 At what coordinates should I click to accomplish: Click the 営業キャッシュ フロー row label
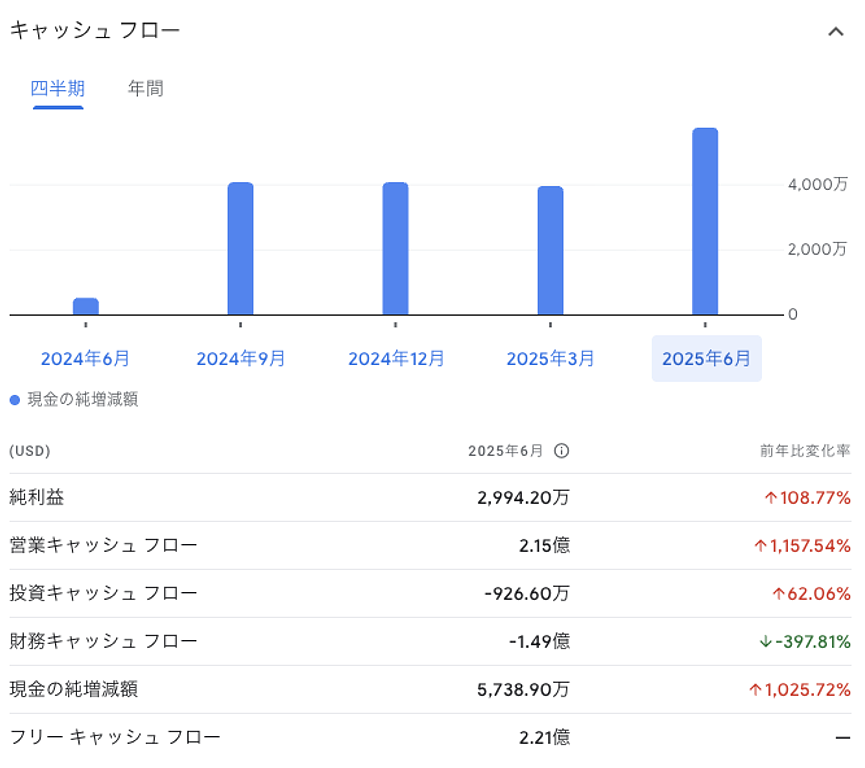103,546
